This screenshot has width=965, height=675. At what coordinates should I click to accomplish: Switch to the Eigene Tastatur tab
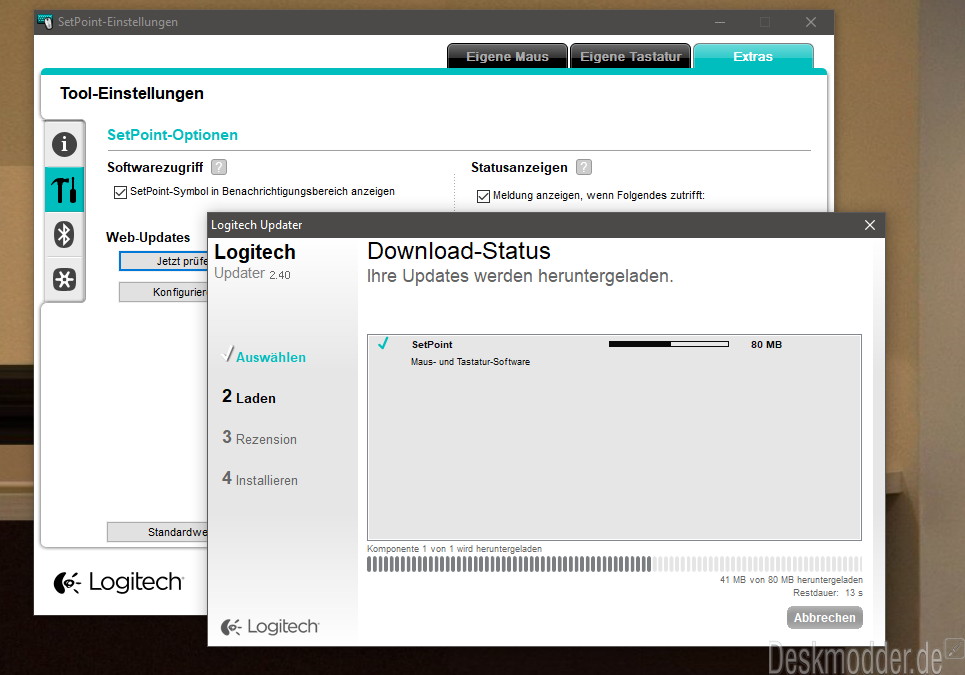631,56
